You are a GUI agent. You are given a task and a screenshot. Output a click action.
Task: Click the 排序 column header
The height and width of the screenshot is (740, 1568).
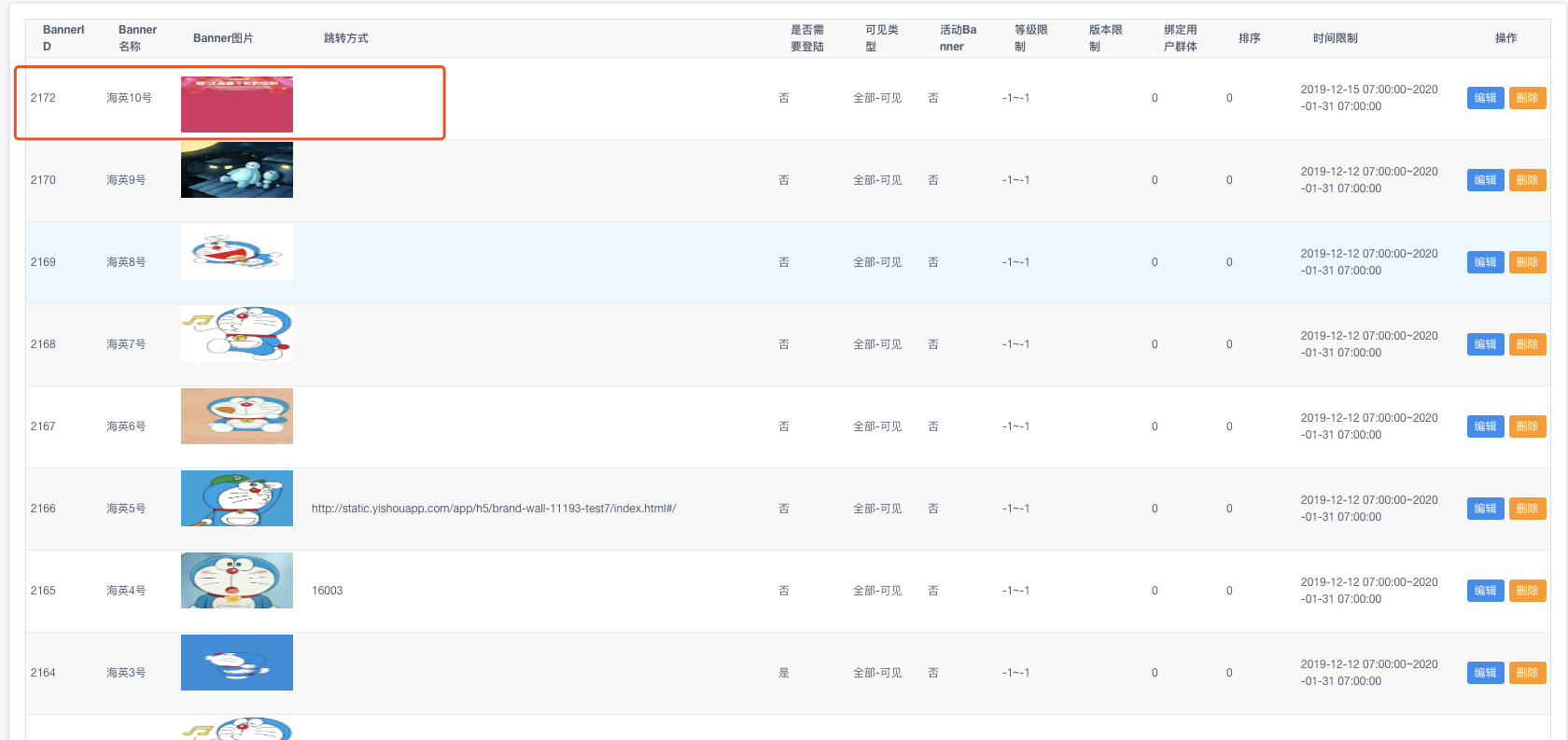[1250, 38]
